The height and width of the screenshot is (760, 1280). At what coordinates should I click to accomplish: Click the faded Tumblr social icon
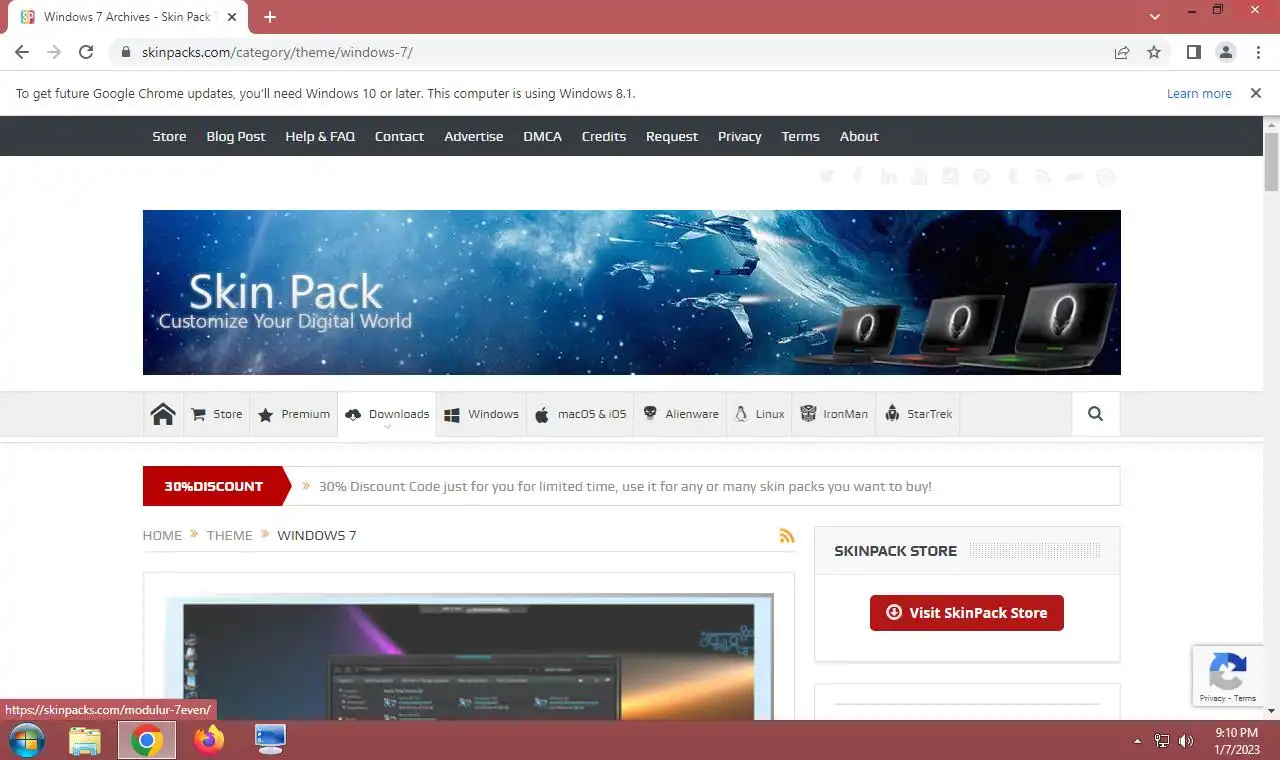pyautogui.click(x=1013, y=177)
